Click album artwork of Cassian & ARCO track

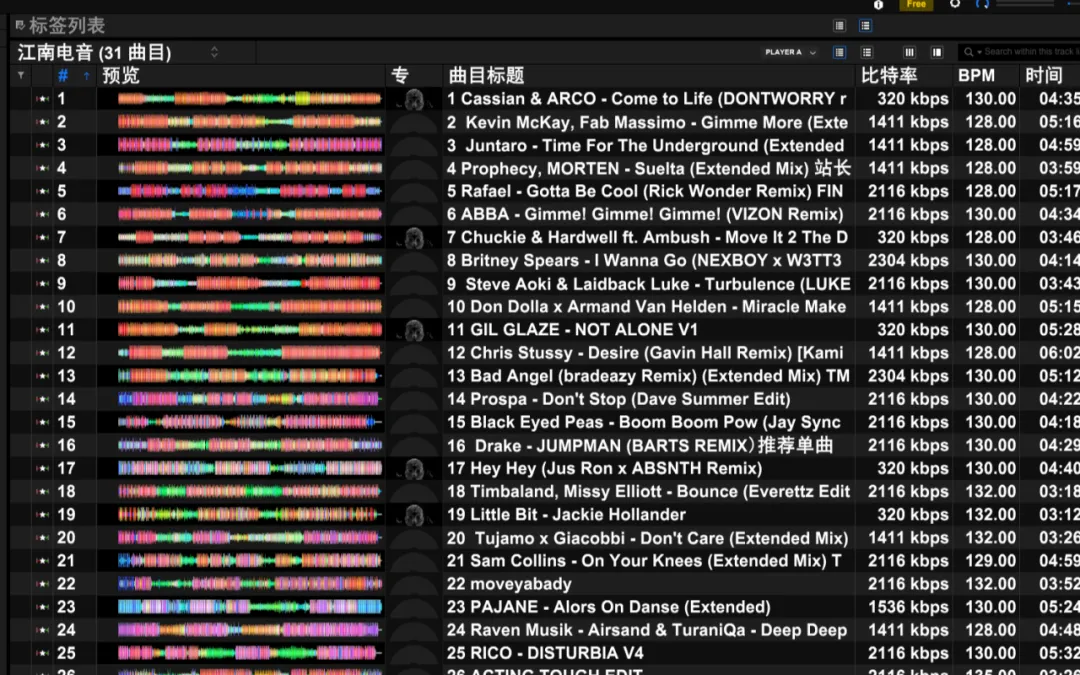point(414,99)
